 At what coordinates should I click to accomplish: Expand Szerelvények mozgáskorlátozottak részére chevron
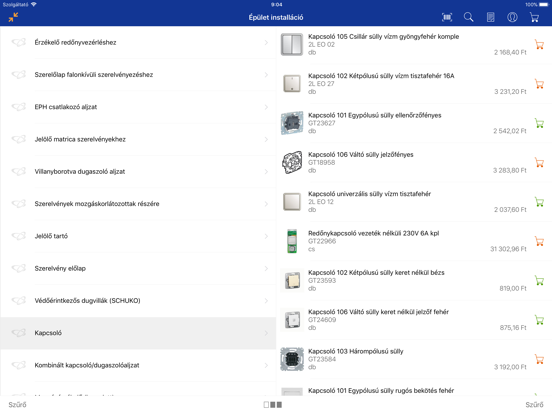[266, 204]
